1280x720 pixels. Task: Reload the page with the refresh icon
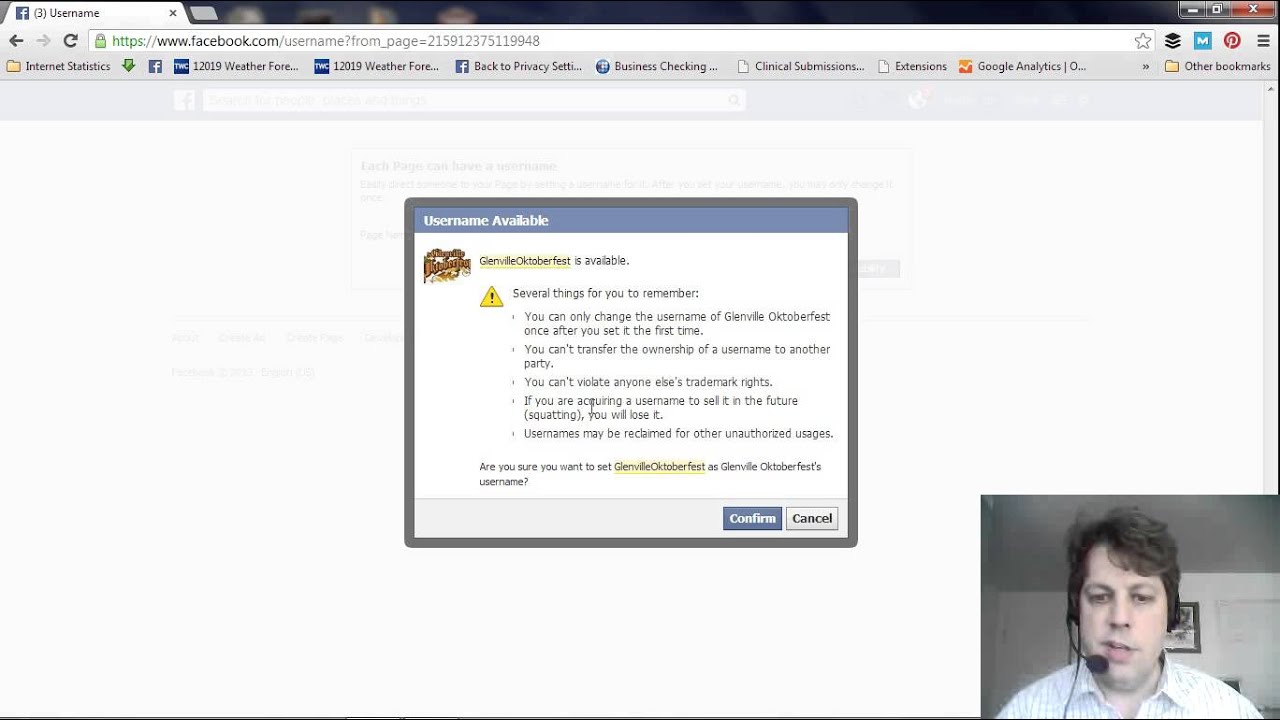coord(70,41)
